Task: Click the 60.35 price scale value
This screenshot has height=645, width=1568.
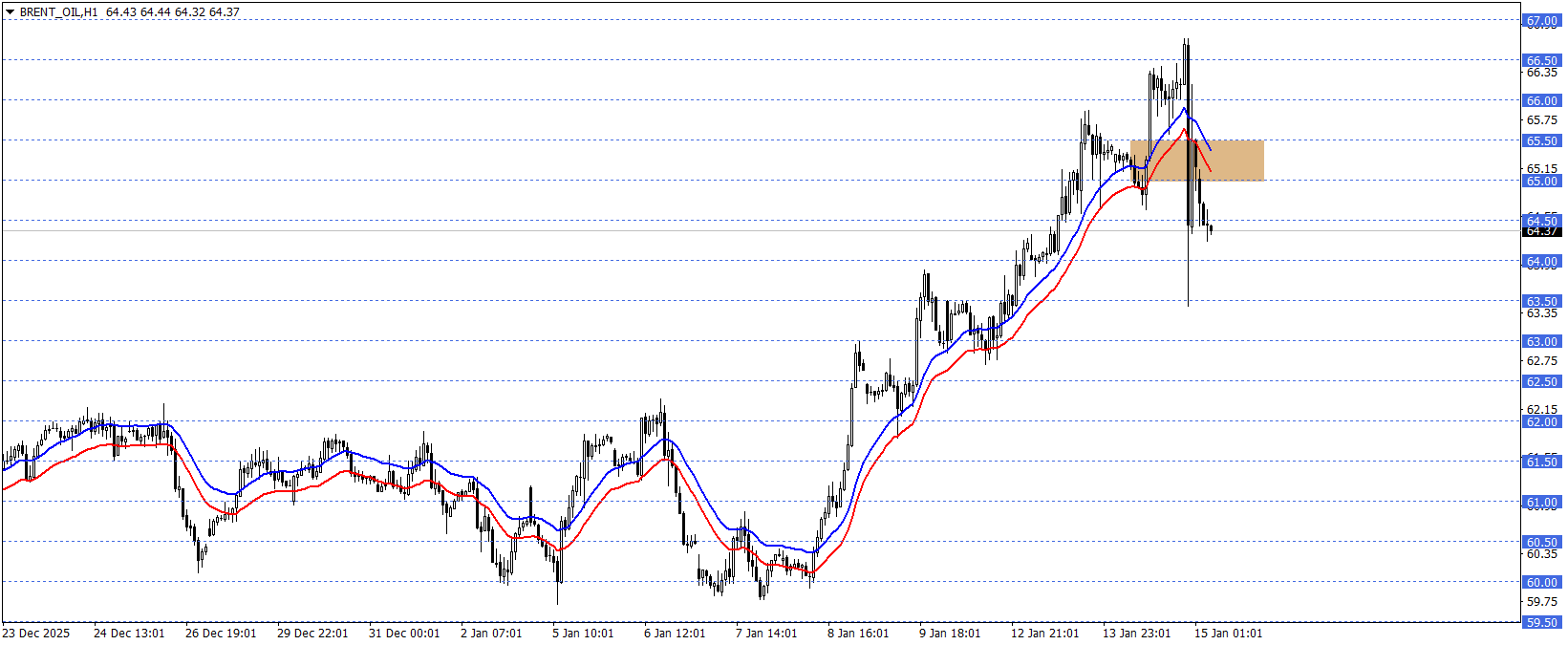Action: pos(1541,554)
